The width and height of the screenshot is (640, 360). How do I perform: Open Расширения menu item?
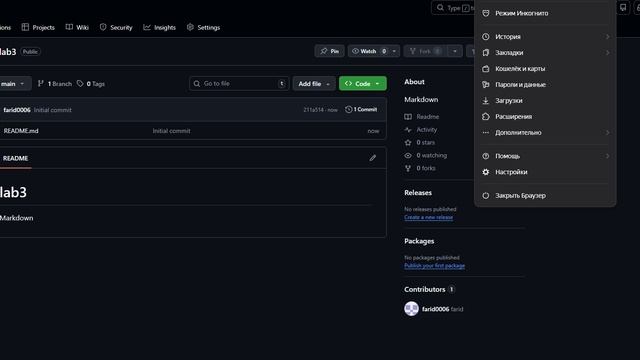(545, 116)
